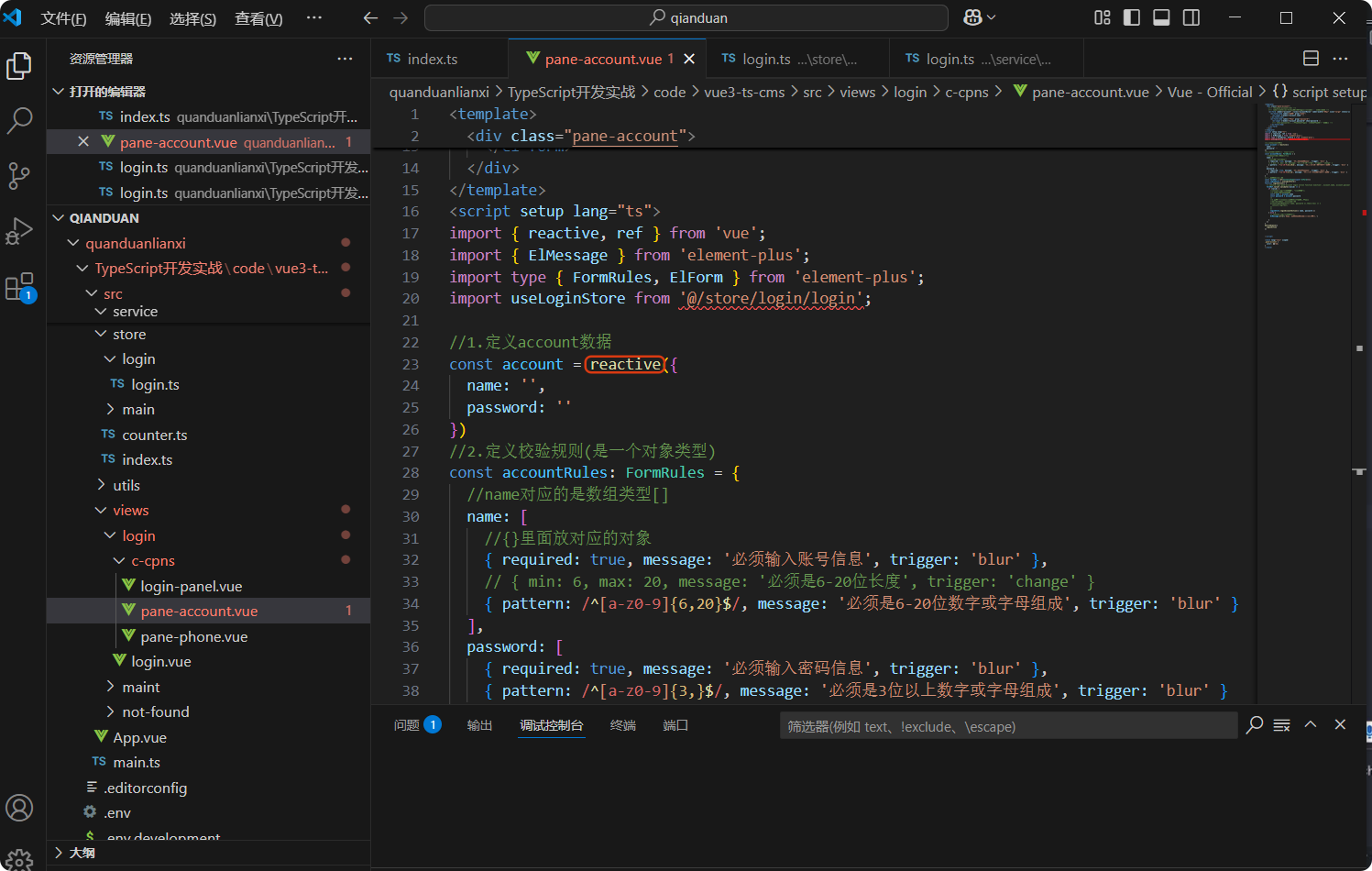The image size is (1372, 871).
Task: Click the debug console filter input
Action: [1008, 726]
